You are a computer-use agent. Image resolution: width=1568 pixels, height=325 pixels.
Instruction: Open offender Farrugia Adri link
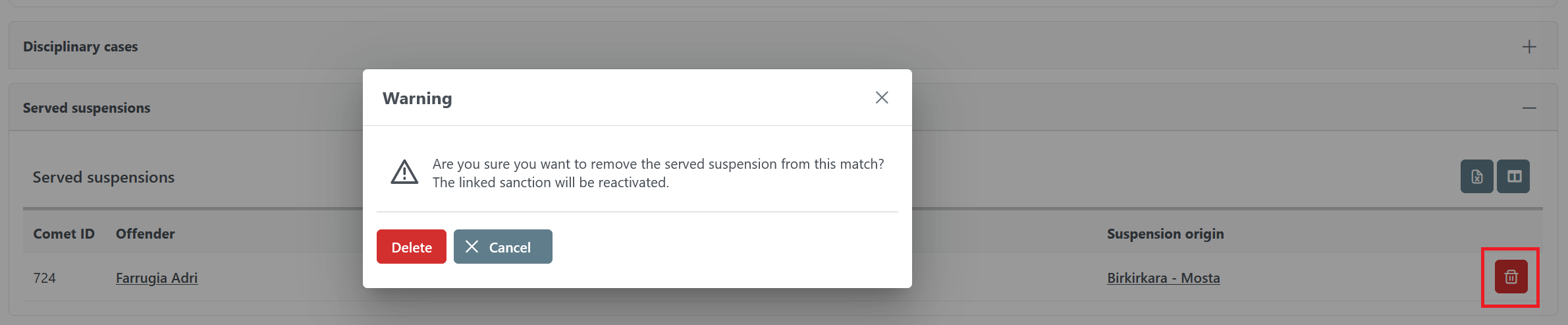157,278
